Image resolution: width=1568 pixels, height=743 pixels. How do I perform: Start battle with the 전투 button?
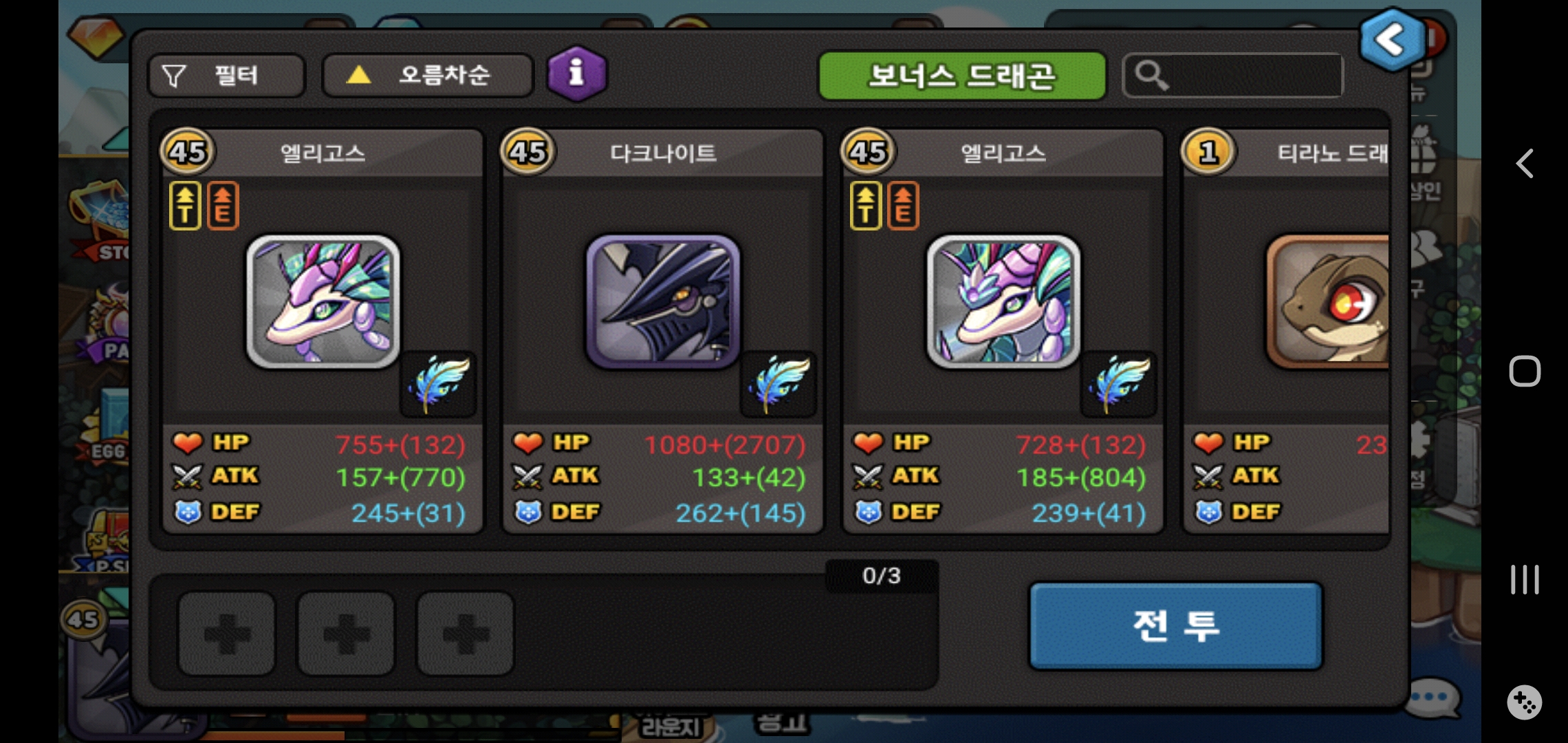[1175, 625]
